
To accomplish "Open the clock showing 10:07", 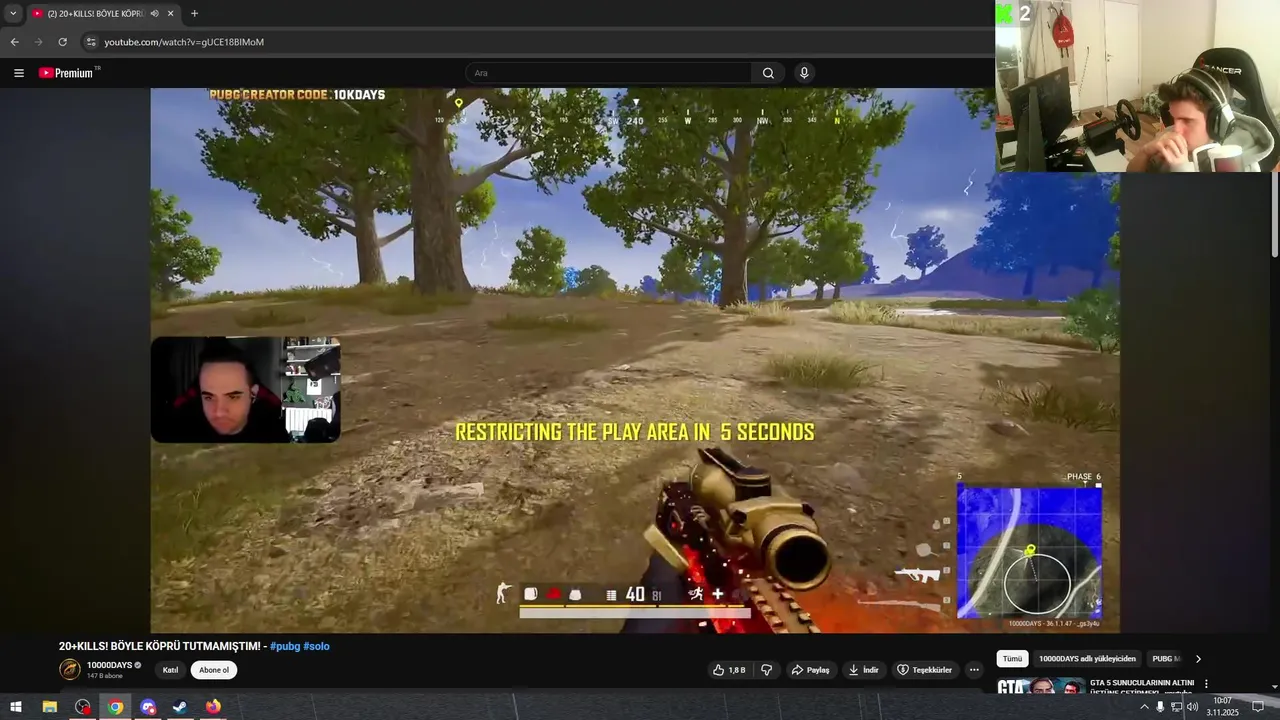I will click(x=1222, y=706).
